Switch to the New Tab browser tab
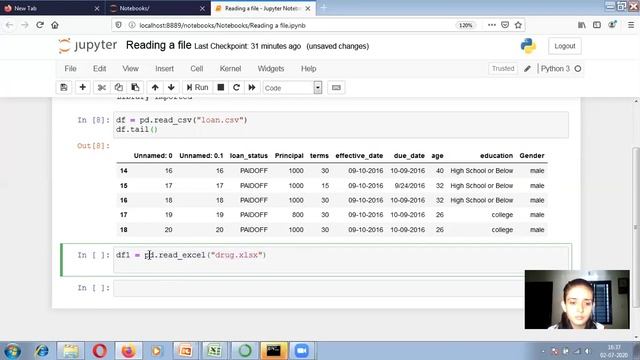The height and width of the screenshot is (360, 640). (x=52, y=8)
